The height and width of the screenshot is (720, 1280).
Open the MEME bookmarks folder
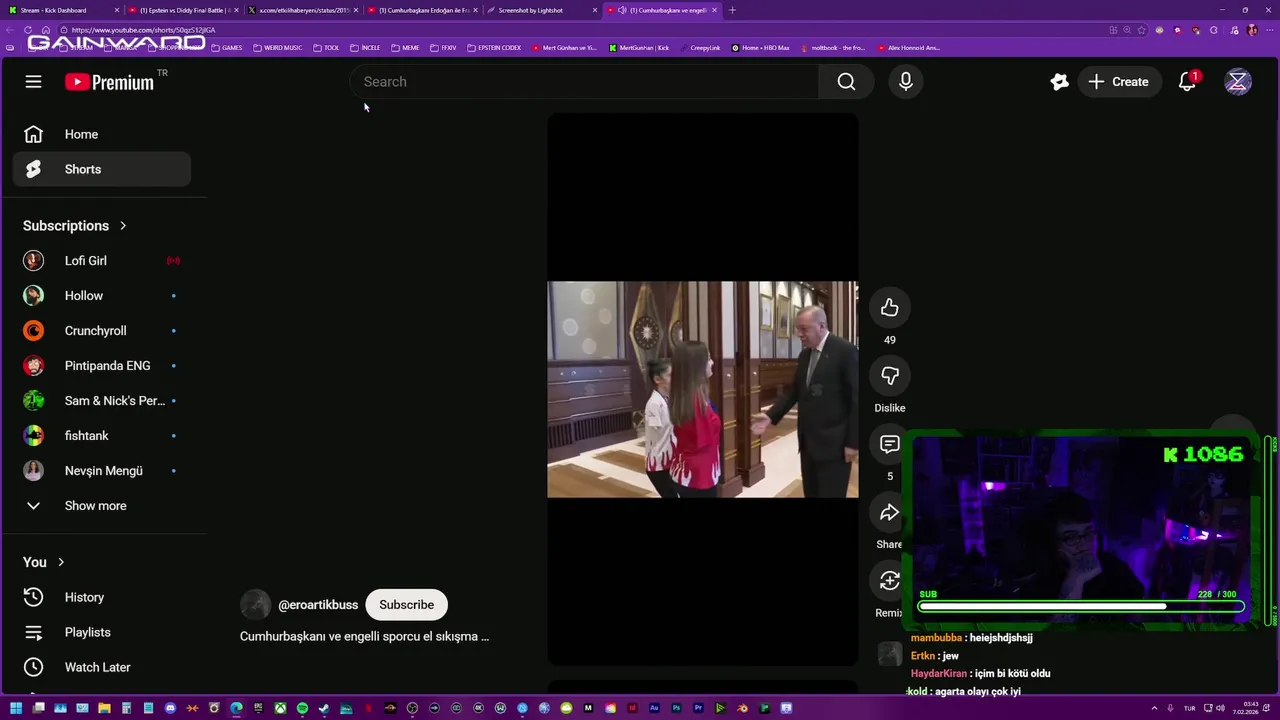[405, 48]
